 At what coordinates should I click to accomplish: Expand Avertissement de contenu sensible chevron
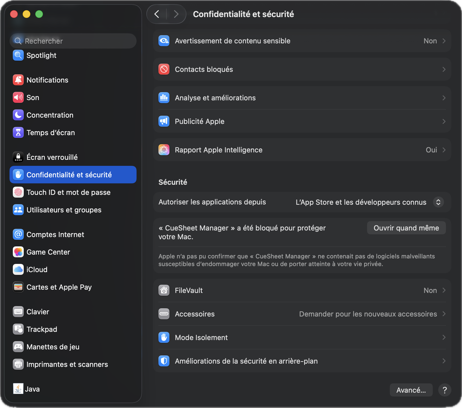[x=444, y=41]
